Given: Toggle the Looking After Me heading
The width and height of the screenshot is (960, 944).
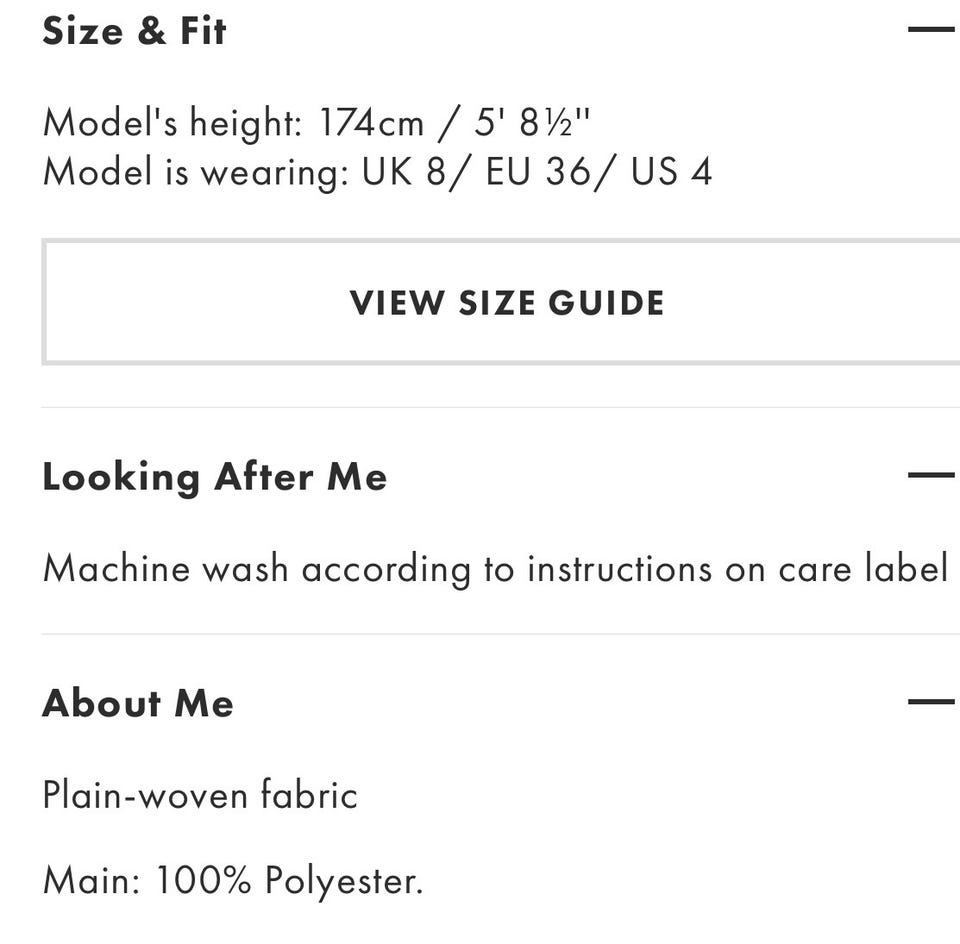Looking at the screenshot, I should tap(214, 477).
